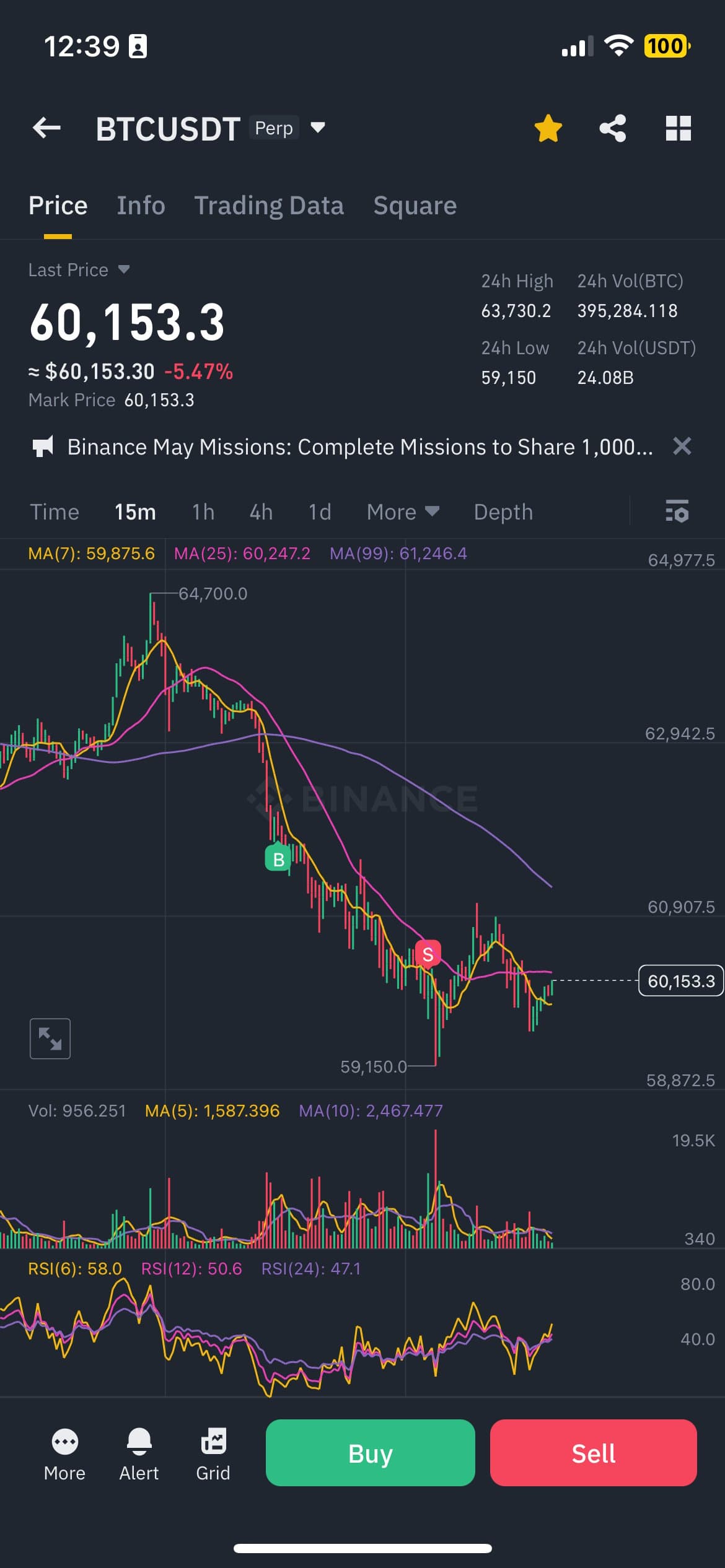Toggle the favorite star for BTCUSDT
This screenshot has width=725, height=1568.
click(548, 128)
